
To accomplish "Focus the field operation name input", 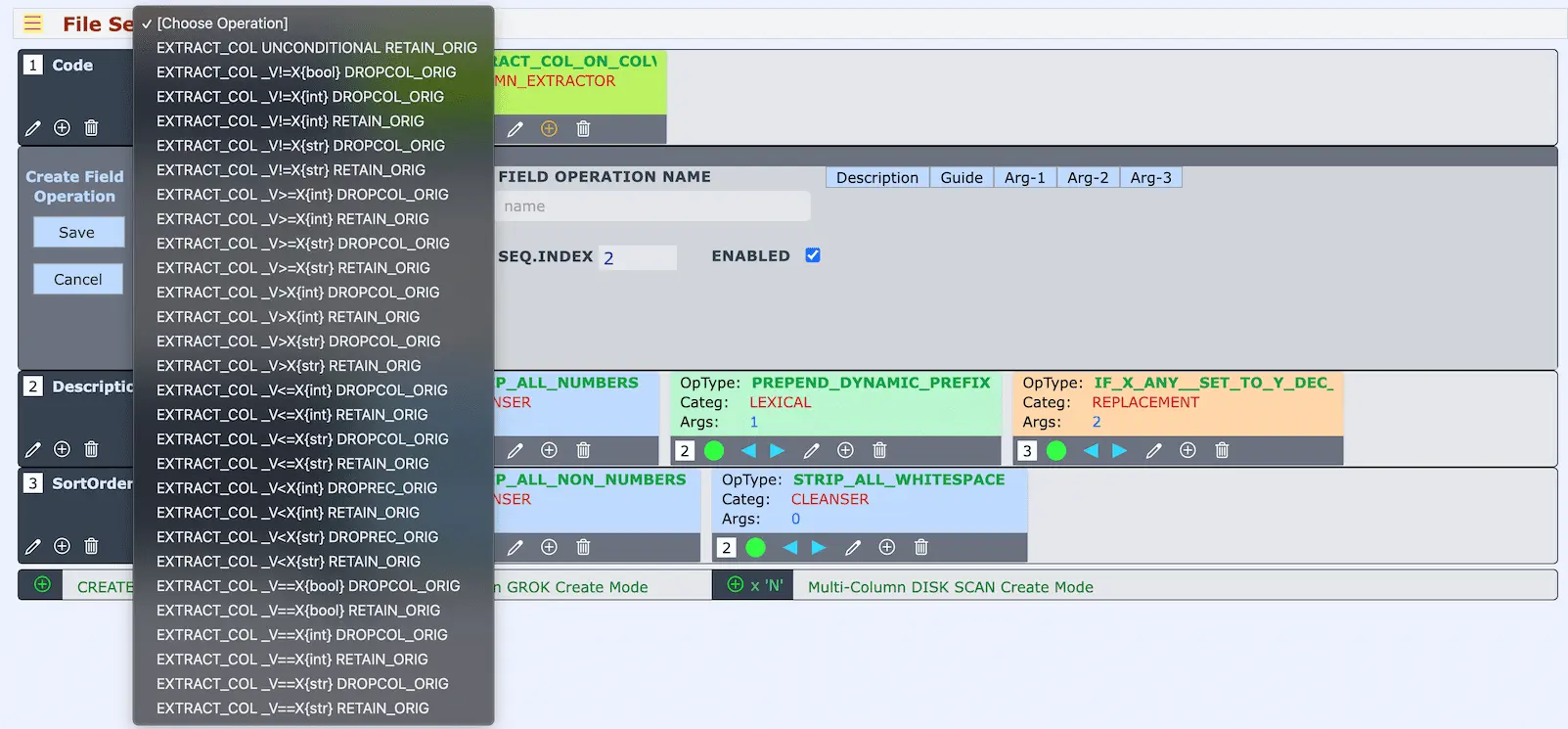I will tap(653, 205).
